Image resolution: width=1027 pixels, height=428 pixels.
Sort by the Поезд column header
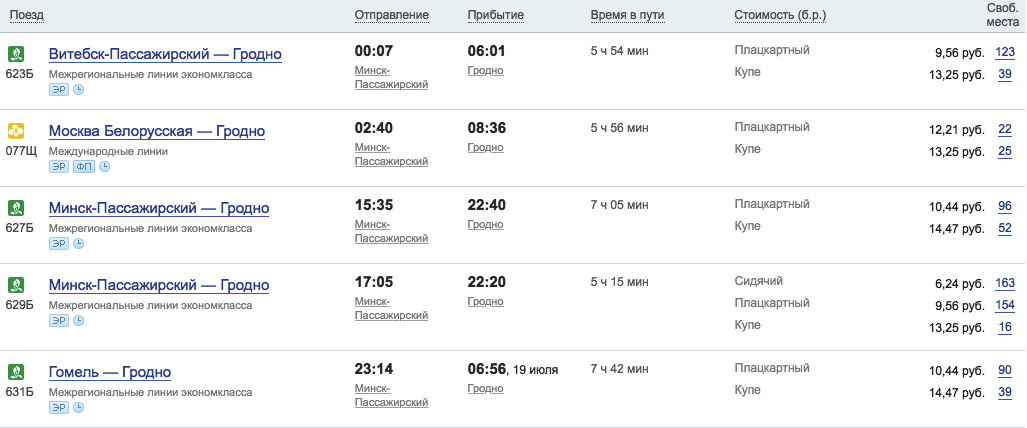pos(27,15)
